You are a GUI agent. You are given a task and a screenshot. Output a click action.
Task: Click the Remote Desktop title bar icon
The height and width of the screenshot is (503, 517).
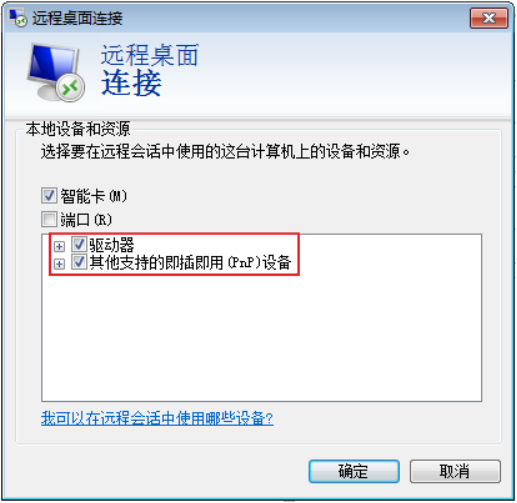click(x=17, y=18)
